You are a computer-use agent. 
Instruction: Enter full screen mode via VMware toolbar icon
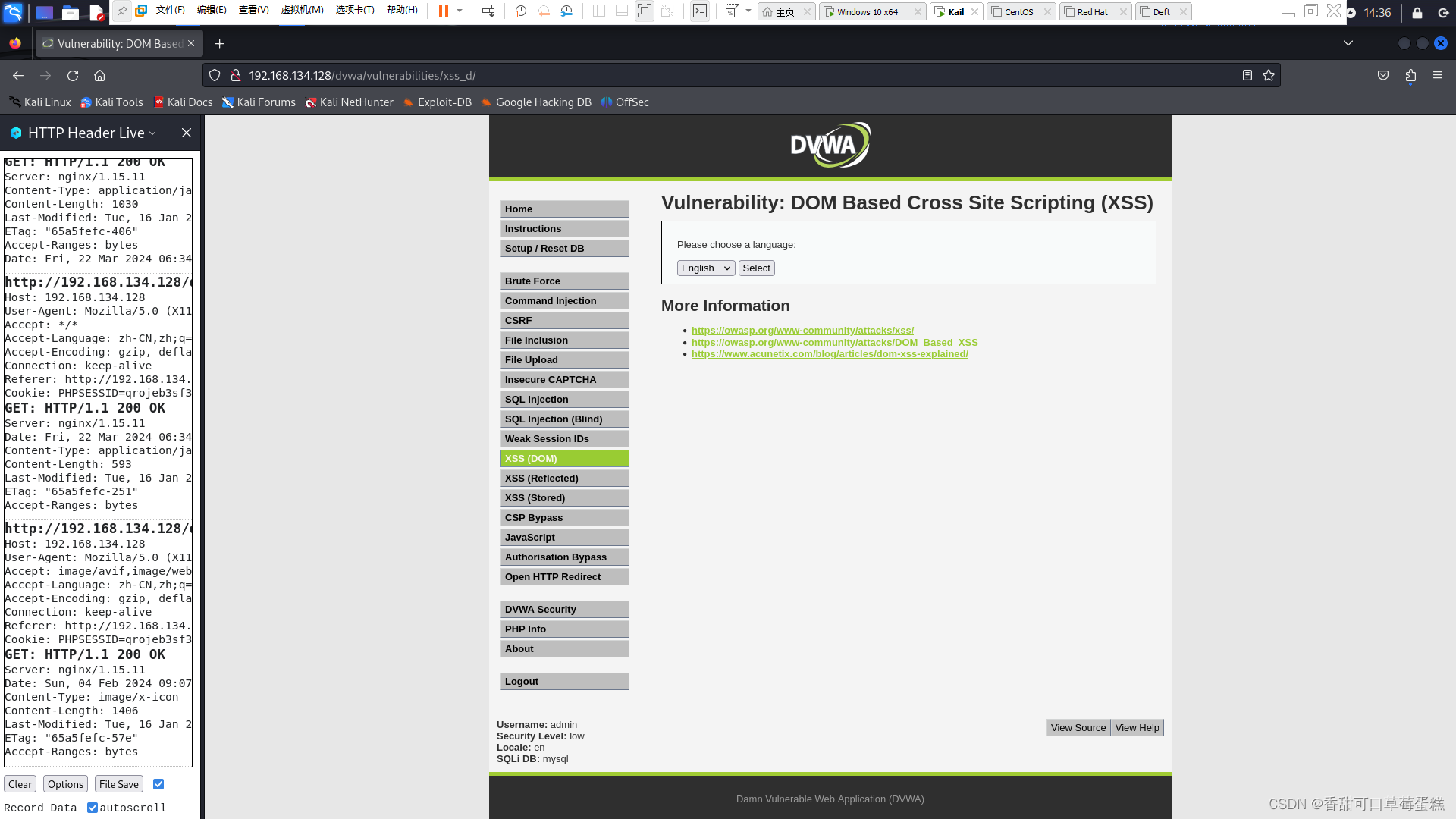click(645, 11)
